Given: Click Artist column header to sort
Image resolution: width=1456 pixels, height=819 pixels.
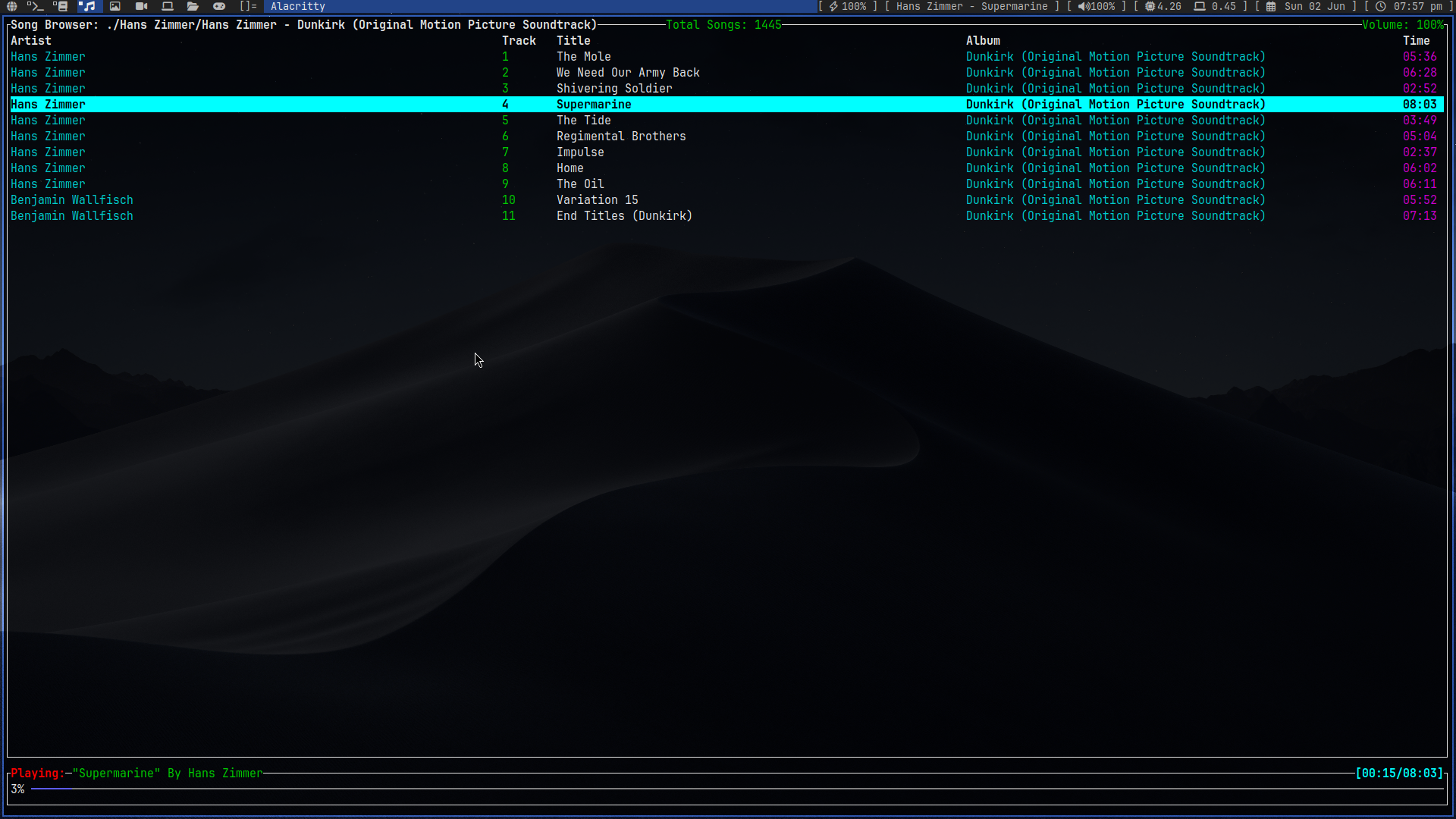Looking at the screenshot, I should point(30,40).
